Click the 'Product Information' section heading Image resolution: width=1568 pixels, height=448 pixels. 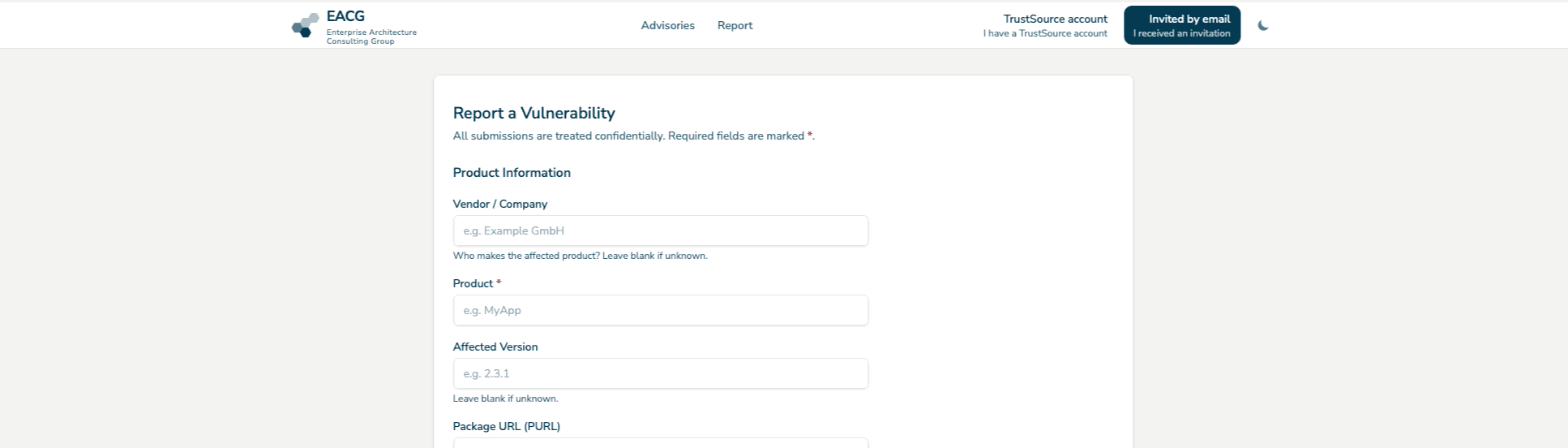[512, 172]
